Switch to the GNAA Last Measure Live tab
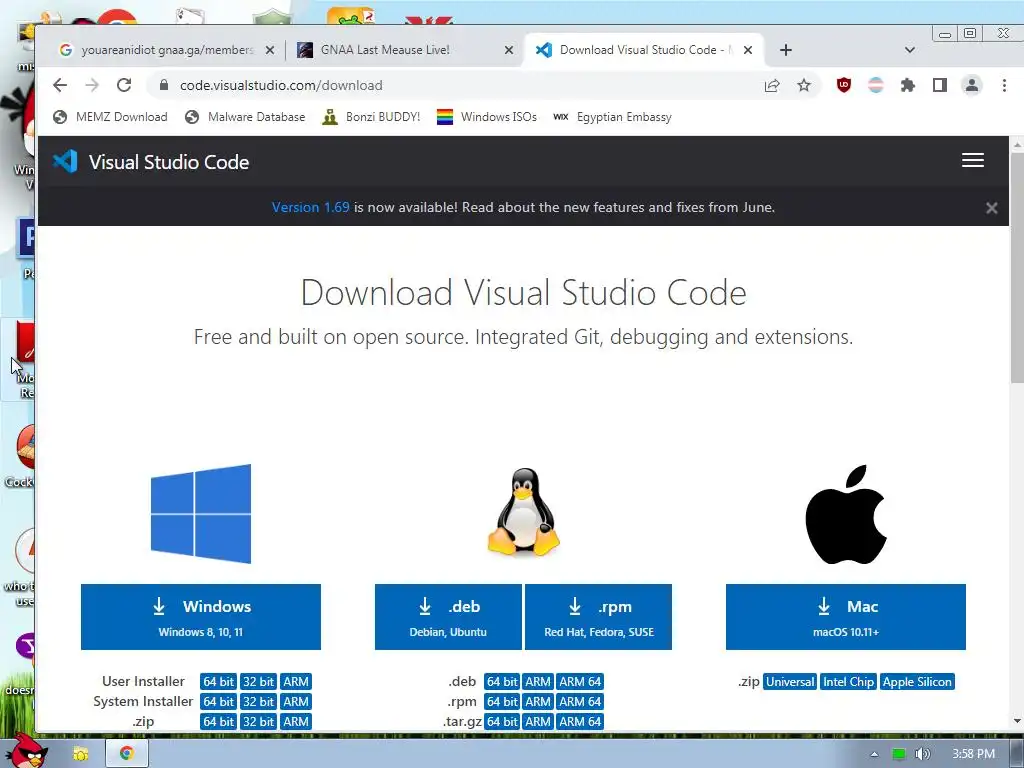 click(405, 50)
